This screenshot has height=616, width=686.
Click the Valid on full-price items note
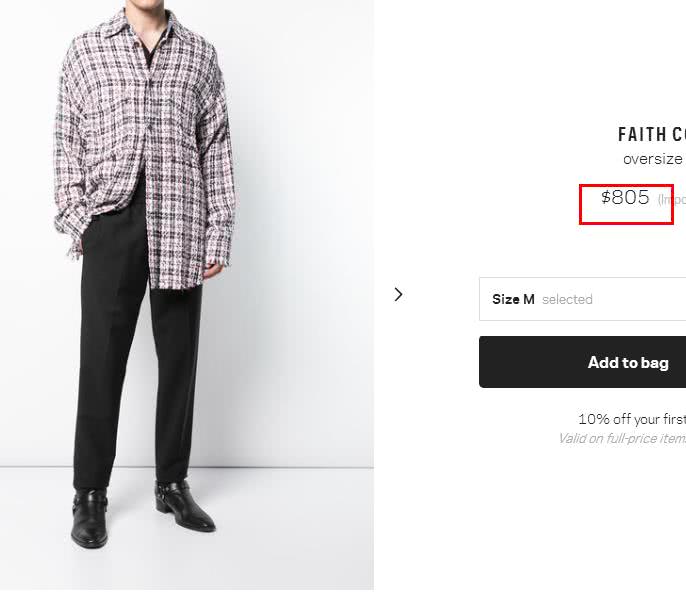click(x=621, y=438)
